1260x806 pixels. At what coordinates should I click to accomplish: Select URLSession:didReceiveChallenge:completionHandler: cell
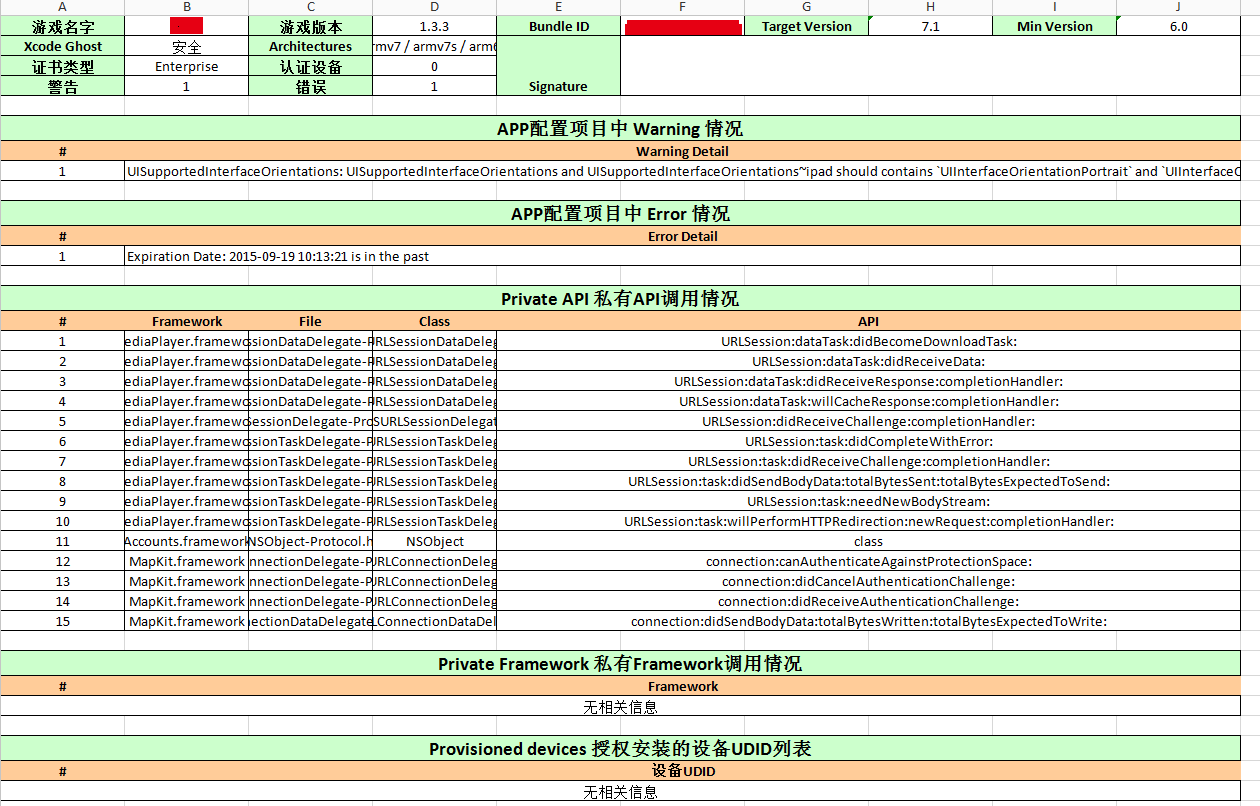pos(868,421)
